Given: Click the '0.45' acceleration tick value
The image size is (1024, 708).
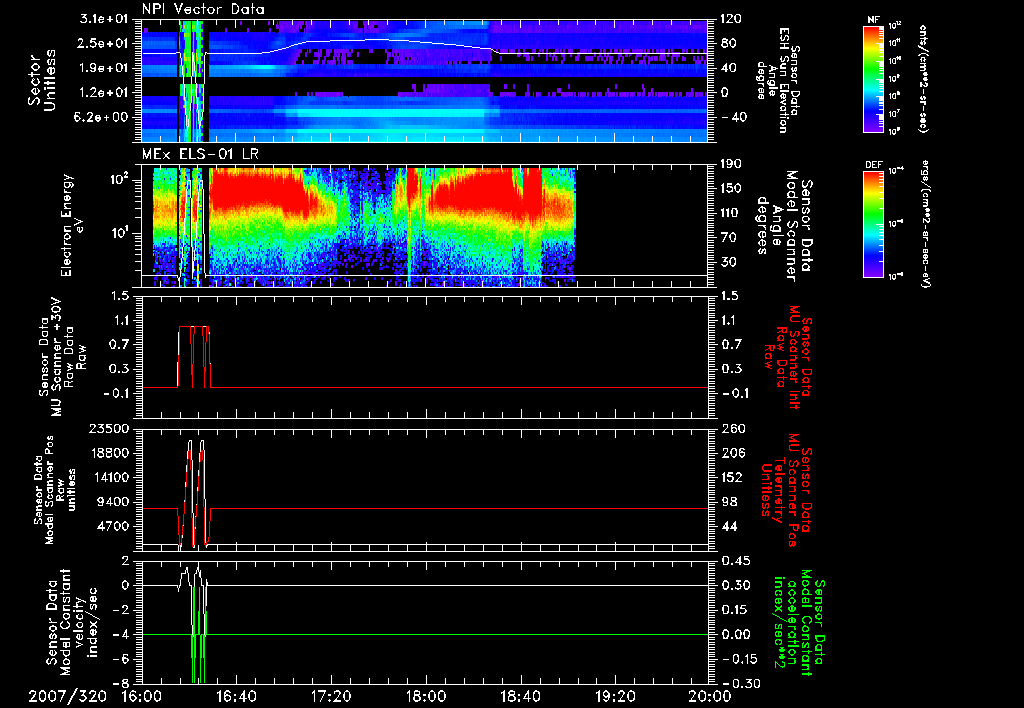Looking at the screenshot, I should tap(734, 561).
